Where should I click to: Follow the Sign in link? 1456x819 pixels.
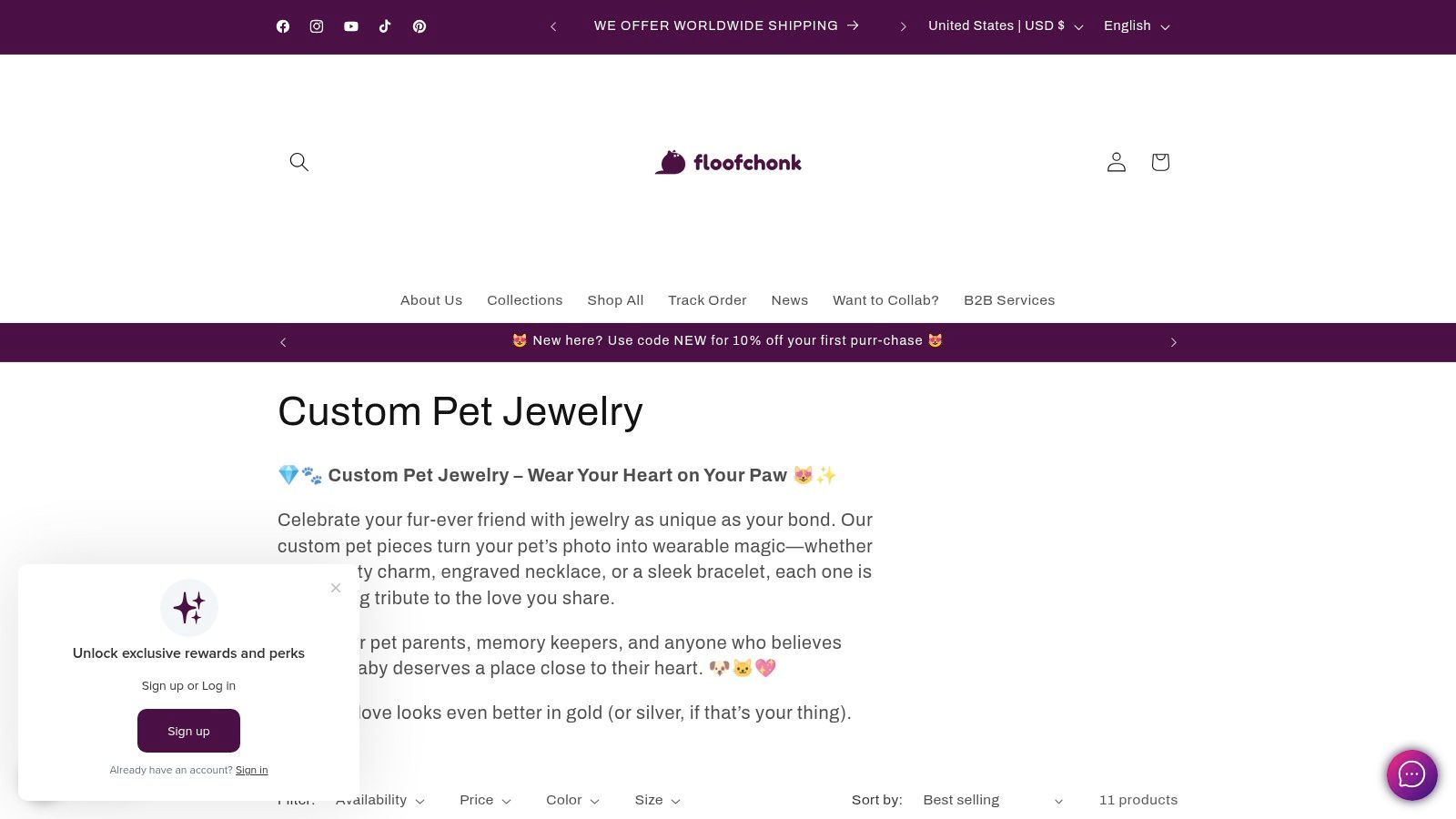(x=251, y=770)
